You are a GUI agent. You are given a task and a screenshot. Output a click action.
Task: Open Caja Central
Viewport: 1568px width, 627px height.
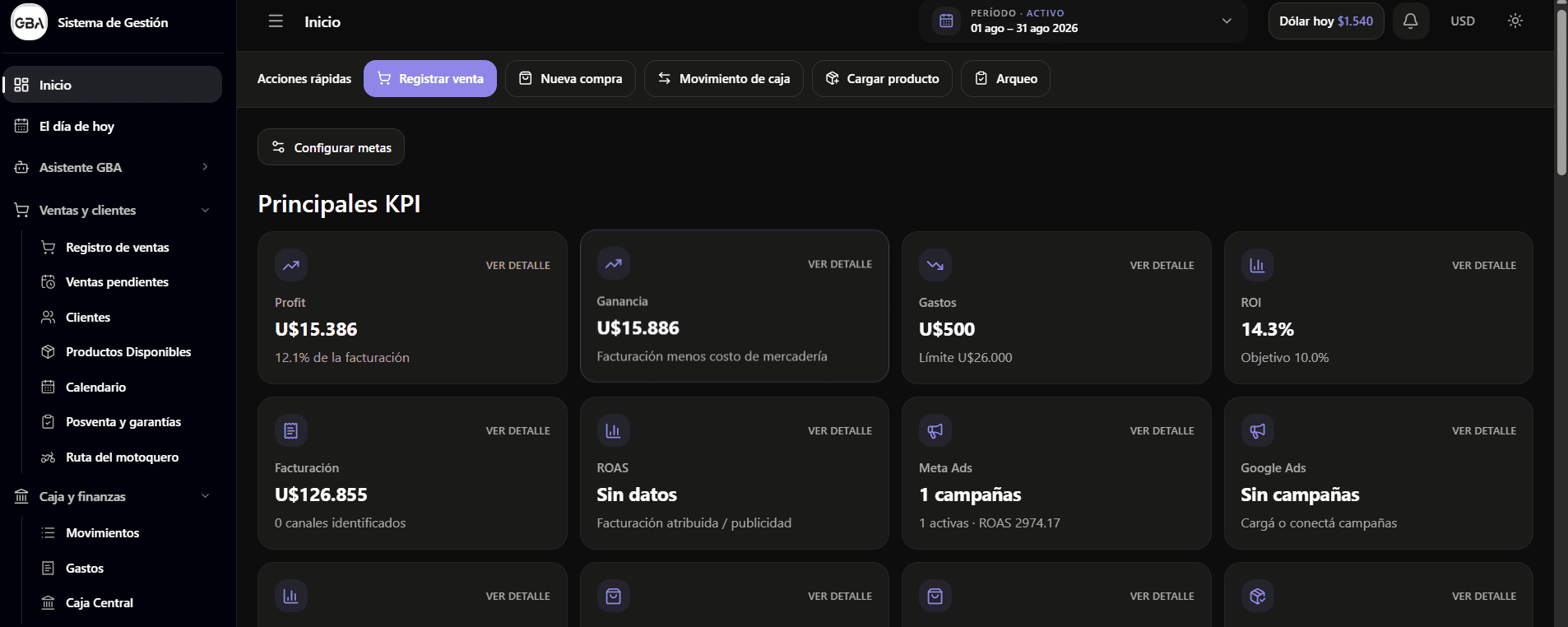100,603
